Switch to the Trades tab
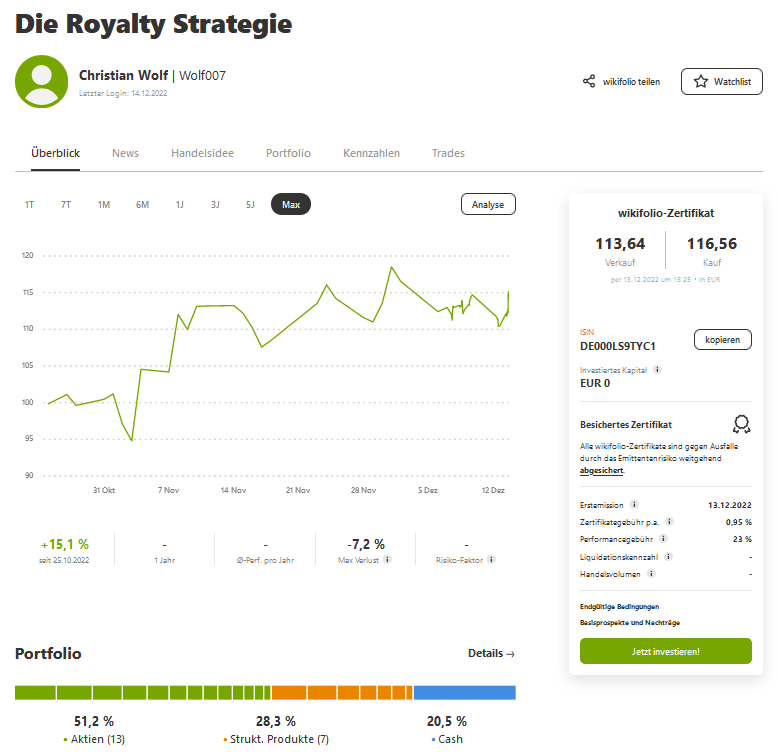This screenshot has width=778, height=752. click(x=448, y=153)
